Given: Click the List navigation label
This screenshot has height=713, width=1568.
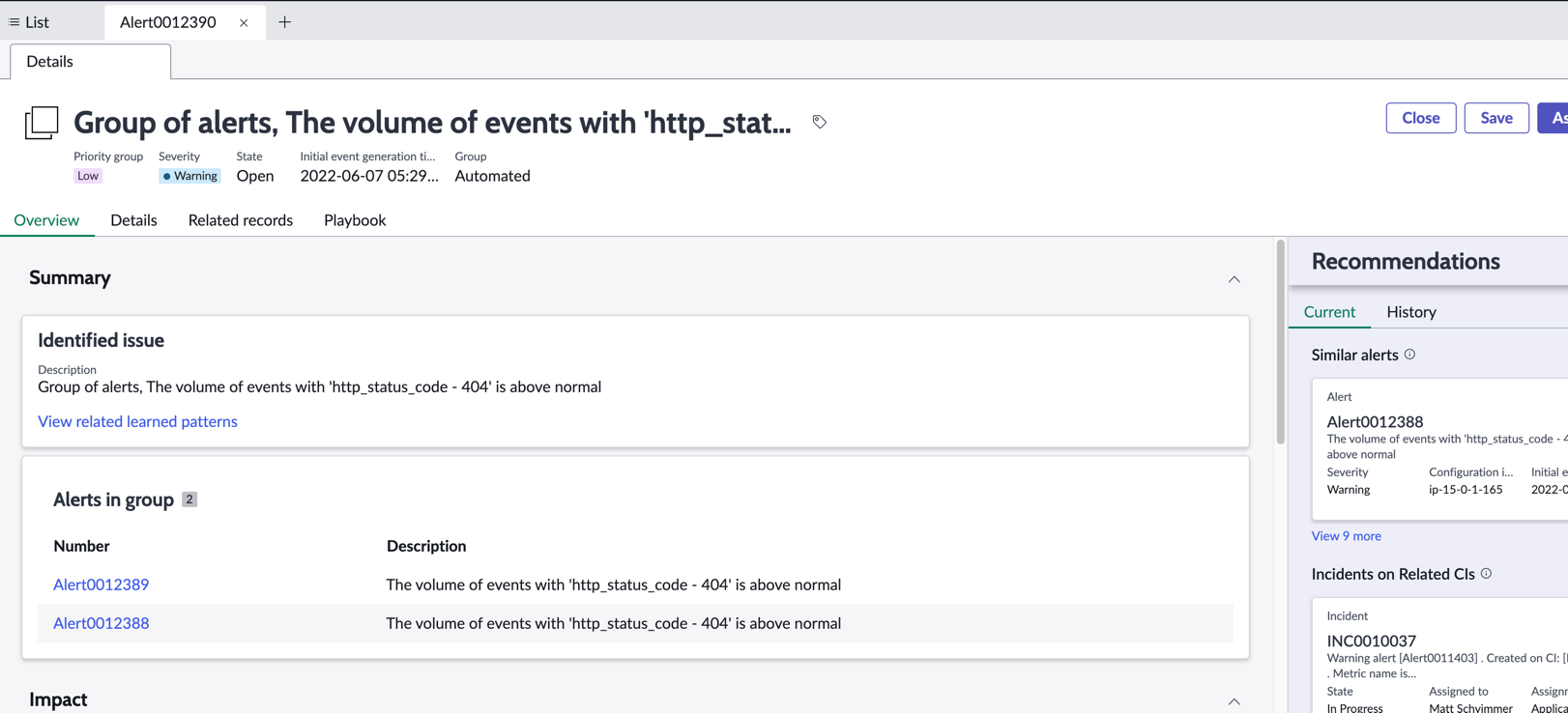Looking at the screenshot, I should tap(38, 22).
